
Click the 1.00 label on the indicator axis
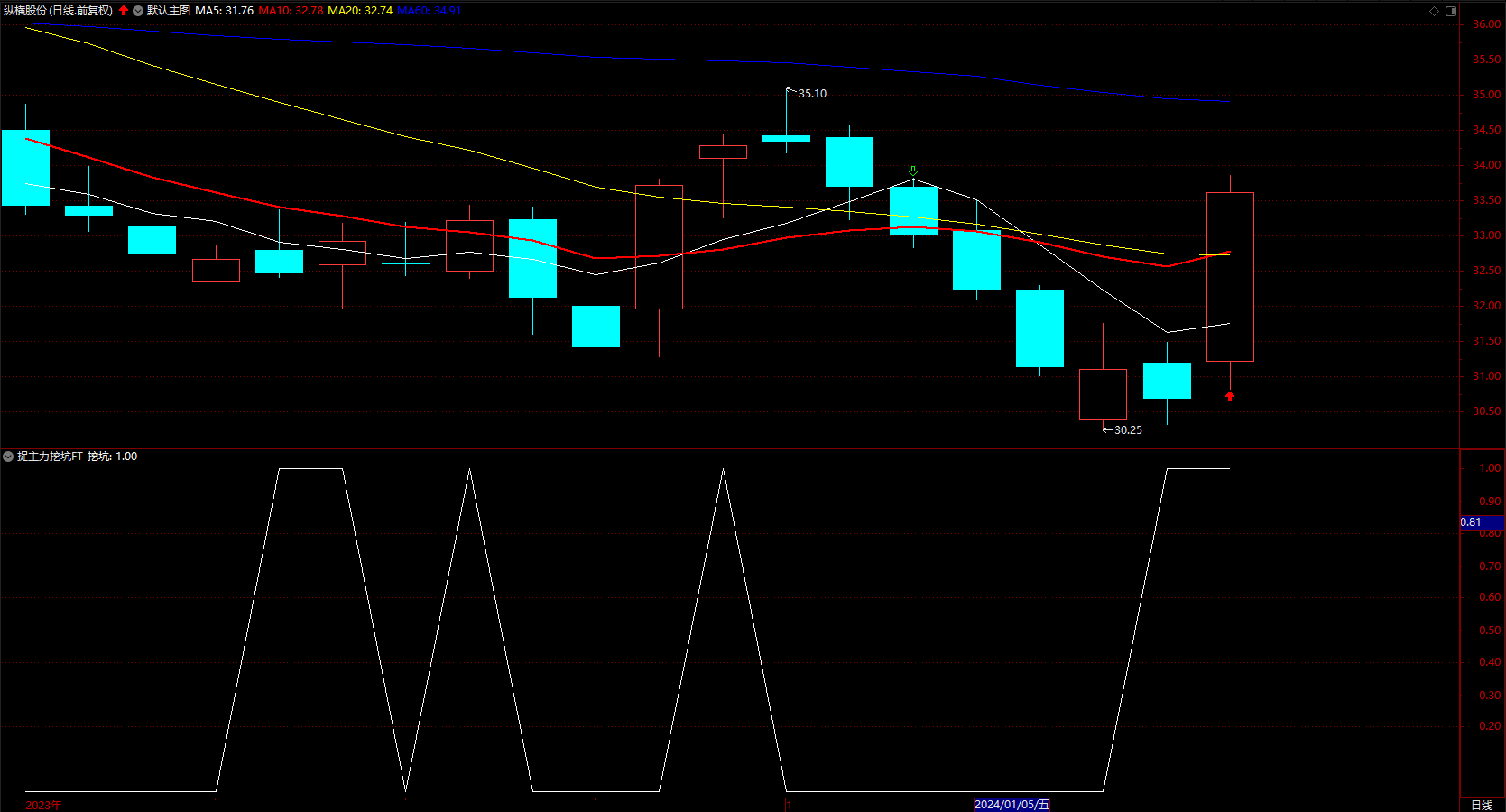pyautogui.click(x=1491, y=468)
